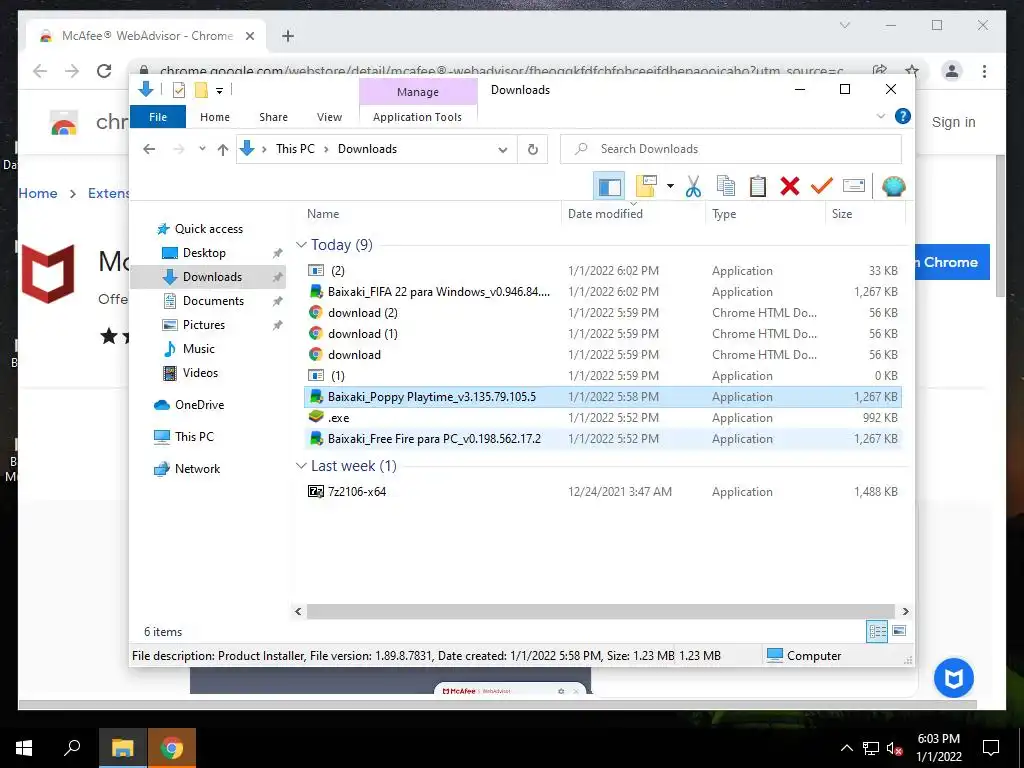Click the red X delete icon

pos(790,187)
